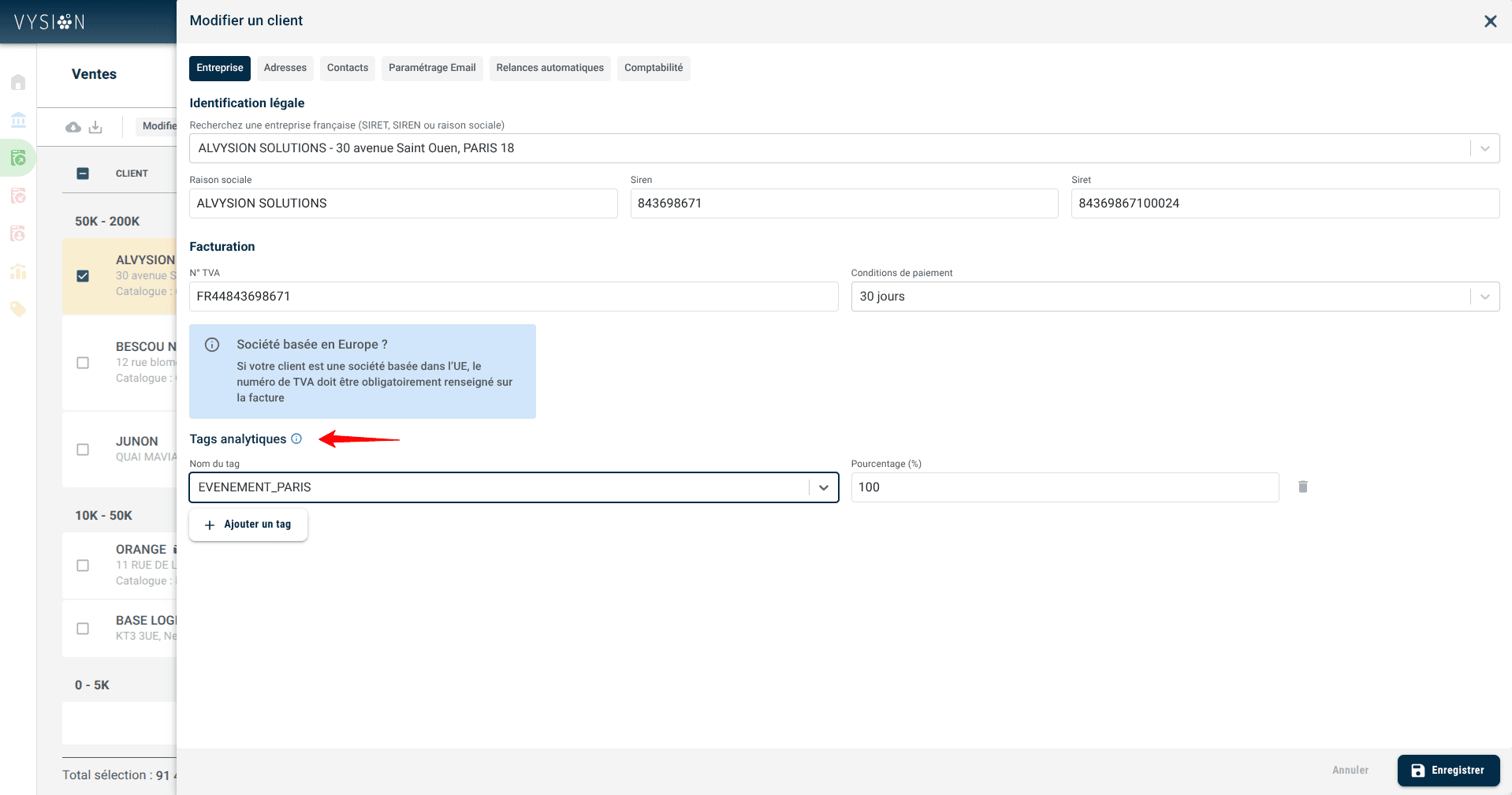Click the N° TVA input field

pos(514,297)
